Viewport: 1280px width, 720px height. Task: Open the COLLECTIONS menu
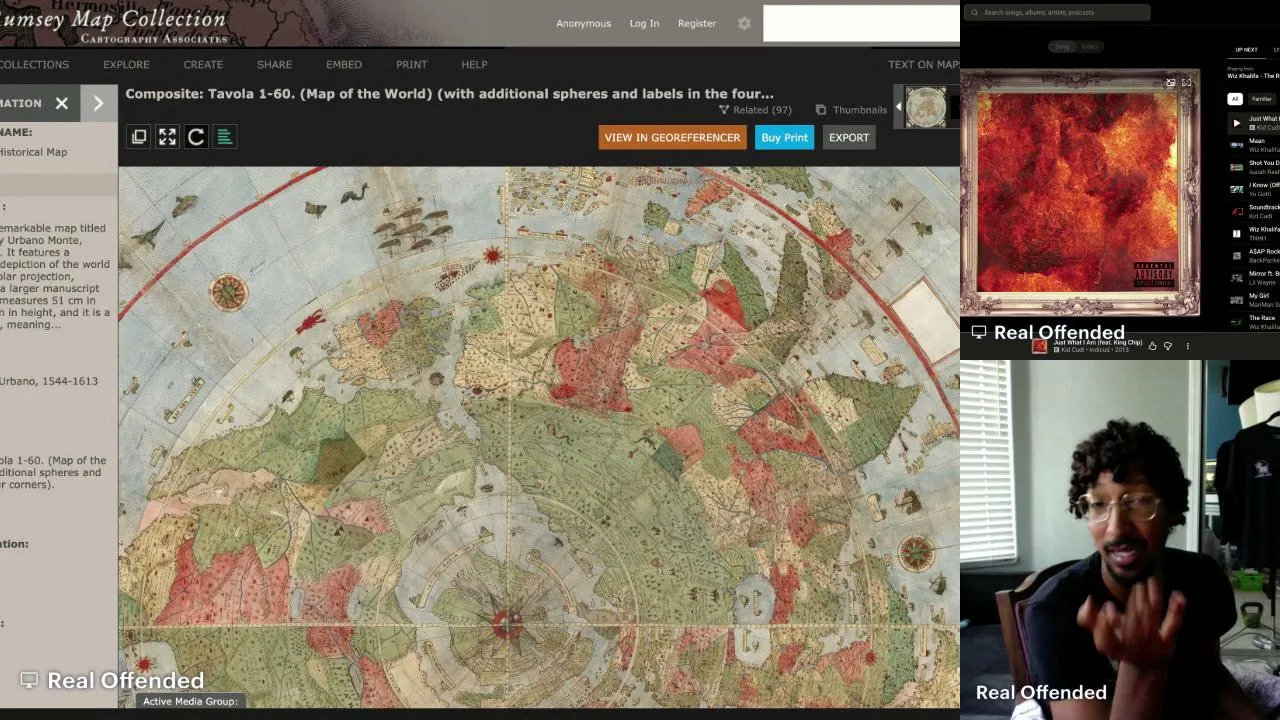(34, 65)
